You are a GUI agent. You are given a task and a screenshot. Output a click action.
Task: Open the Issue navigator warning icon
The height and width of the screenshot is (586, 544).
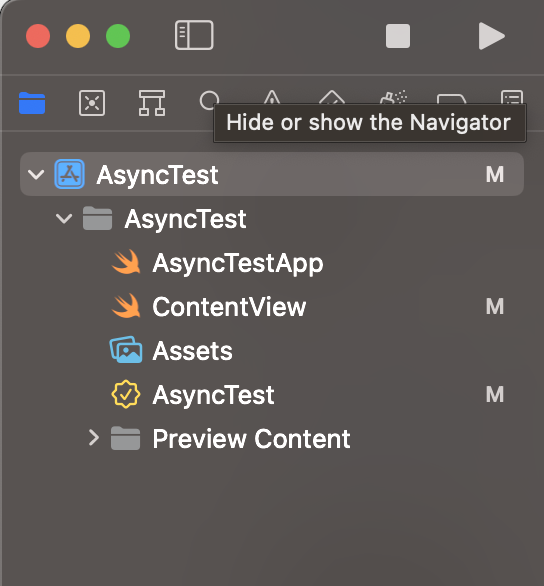tap(272, 97)
